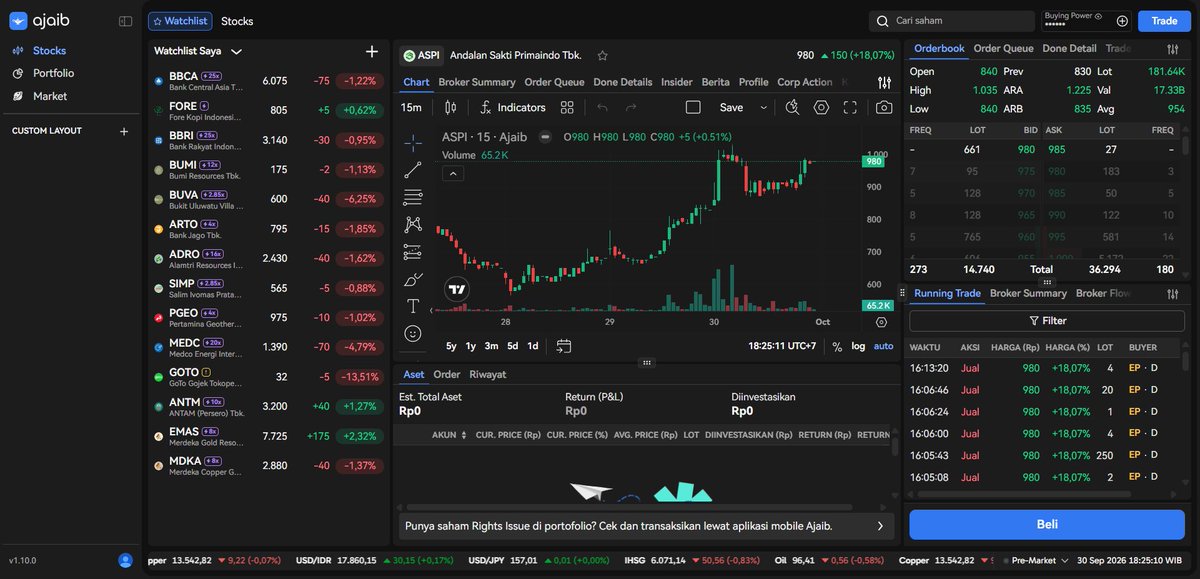Open Running Trade panel settings sliders
This screenshot has height=579, width=1200.
click(1173, 294)
